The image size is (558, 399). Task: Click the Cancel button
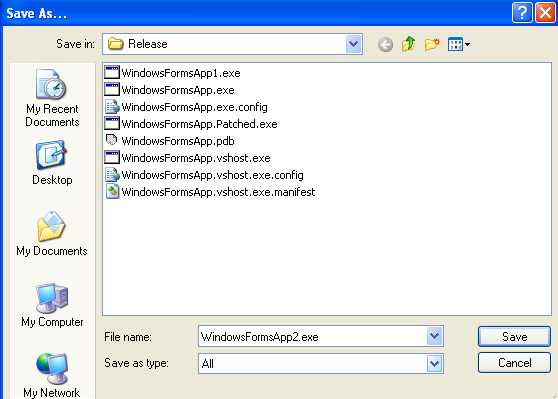point(514,363)
